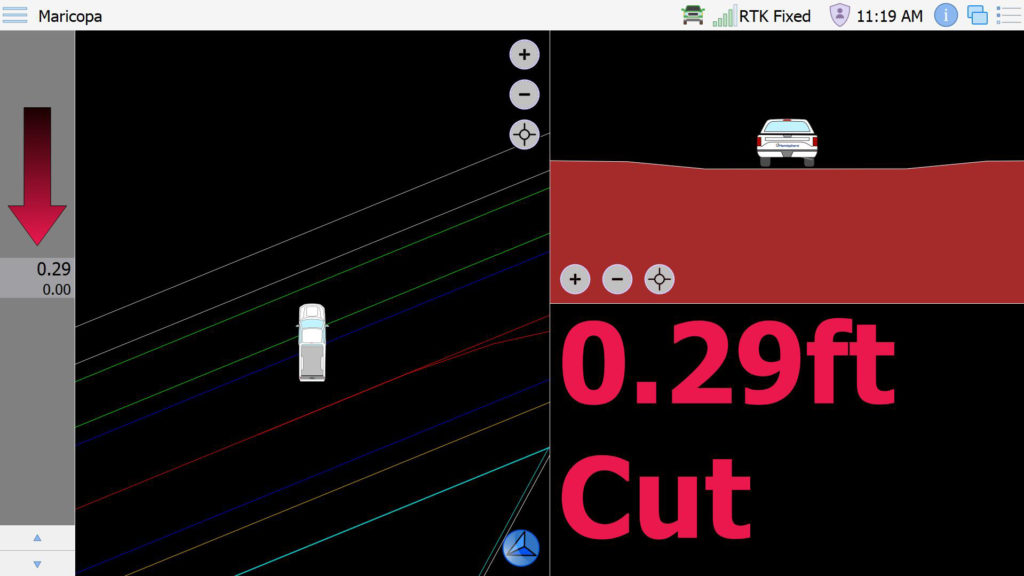Zoom out on the plan view map

pyautogui.click(x=524, y=94)
